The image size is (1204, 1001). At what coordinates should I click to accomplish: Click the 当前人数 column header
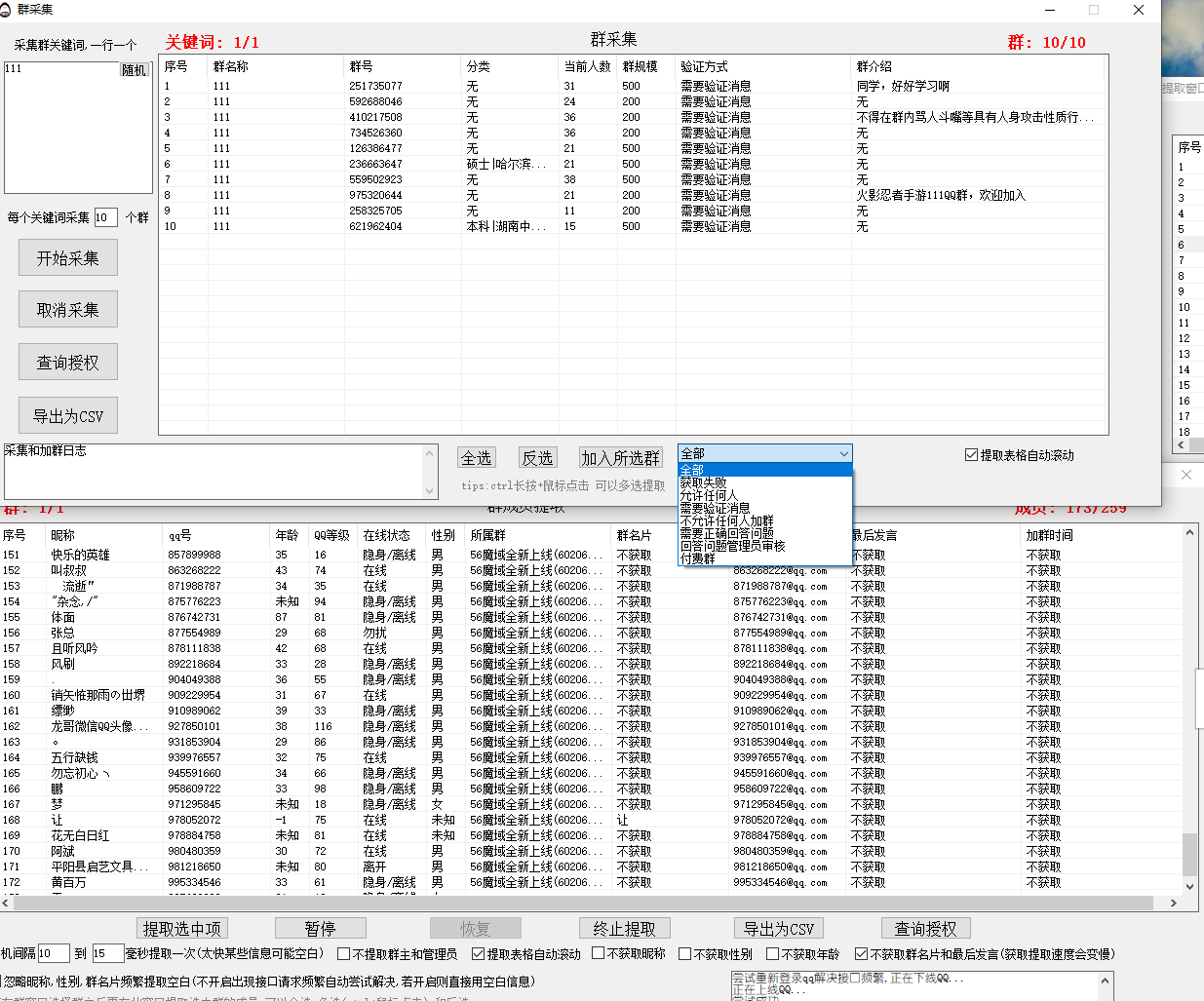coord(587,66)
